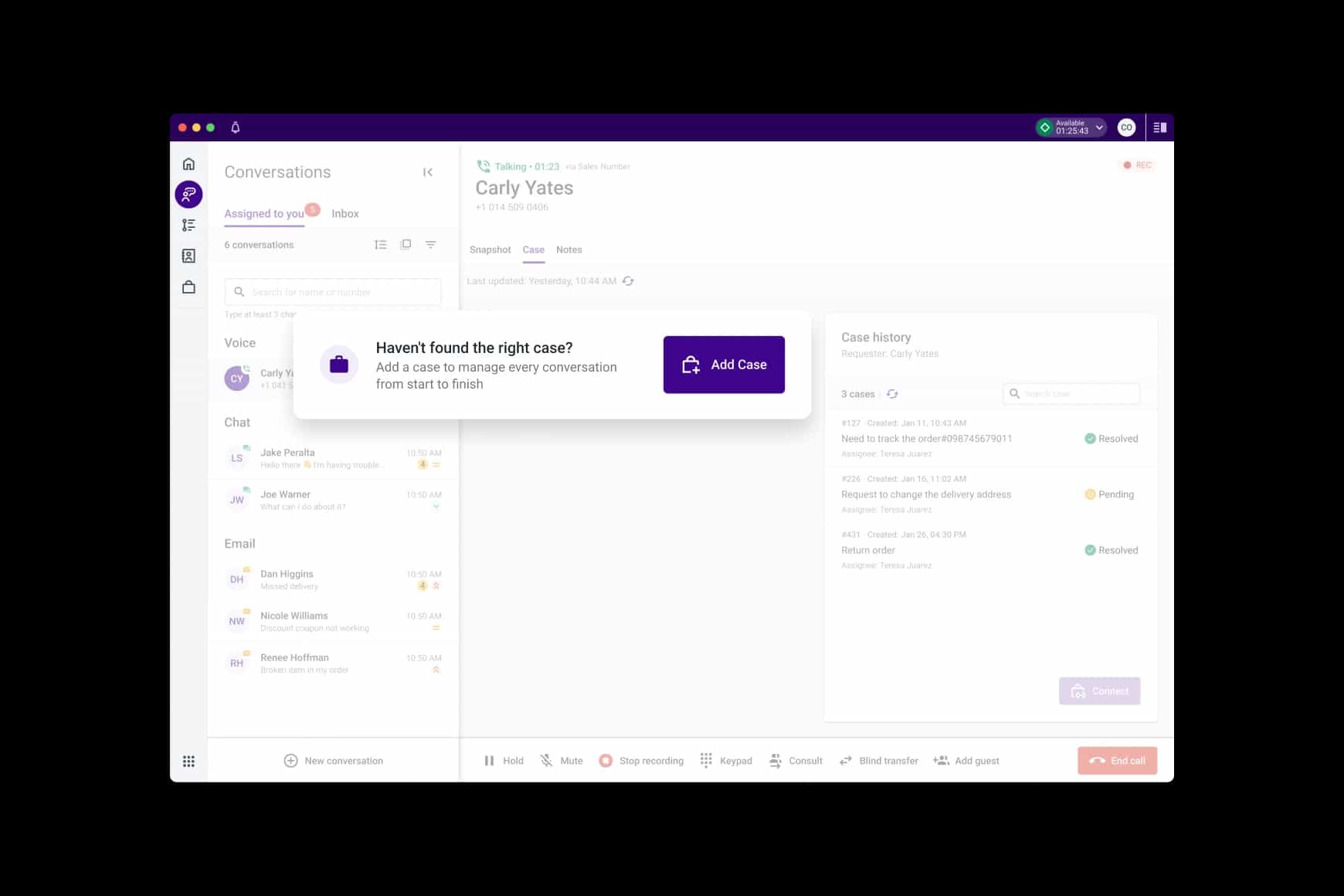The width and height of the screenshot is (1344, 896).
Task: Toggle Hold on the call
Action: [504, 761]
